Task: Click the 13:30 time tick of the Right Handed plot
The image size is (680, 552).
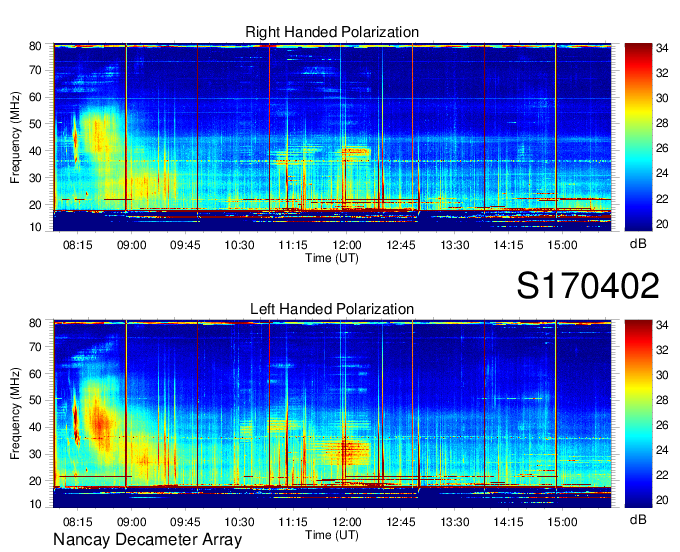Action: pos(454,245)
